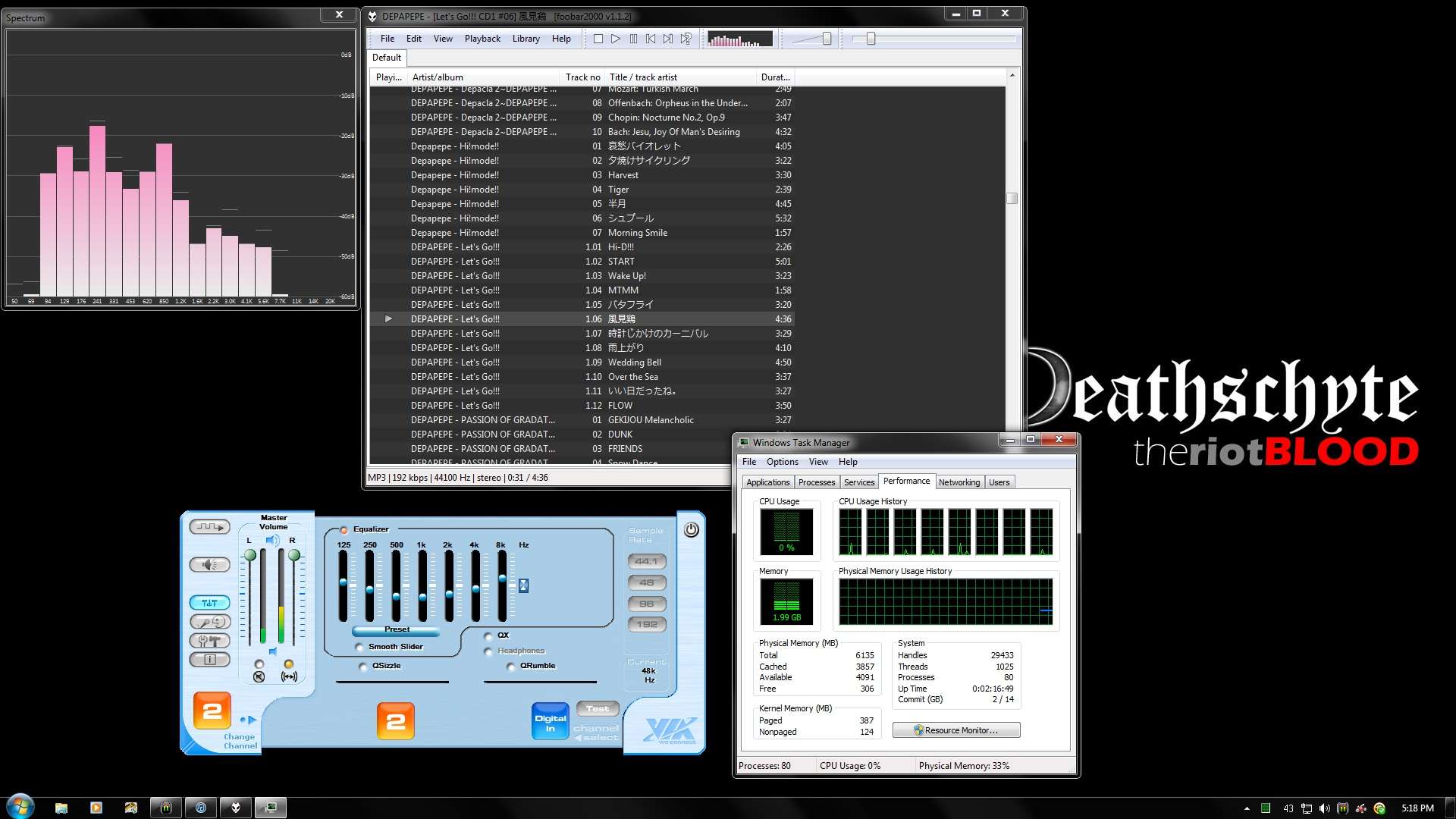Click the Stop playback icon in foobar2000
The image size is (1456, 819).
coord(598,39)
